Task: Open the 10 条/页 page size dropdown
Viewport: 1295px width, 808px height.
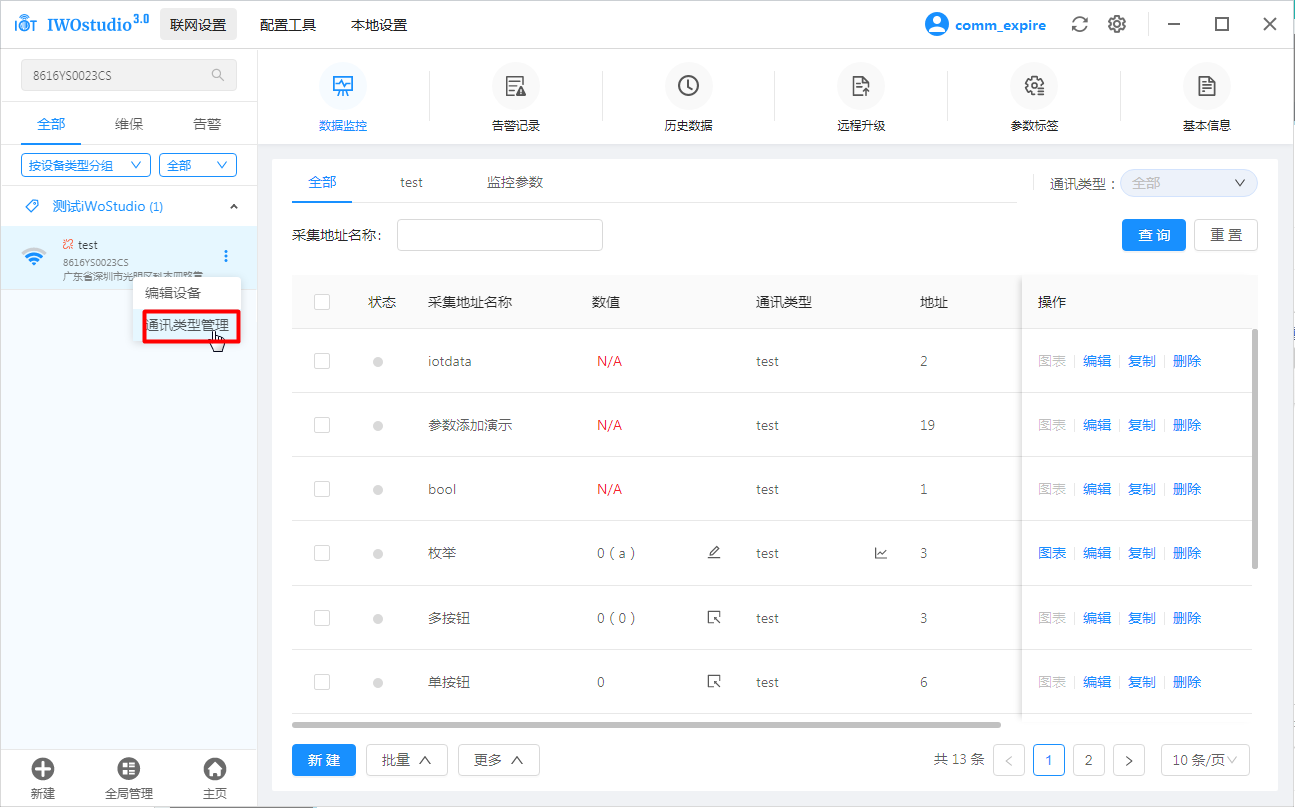Action: coord(1204,760)
